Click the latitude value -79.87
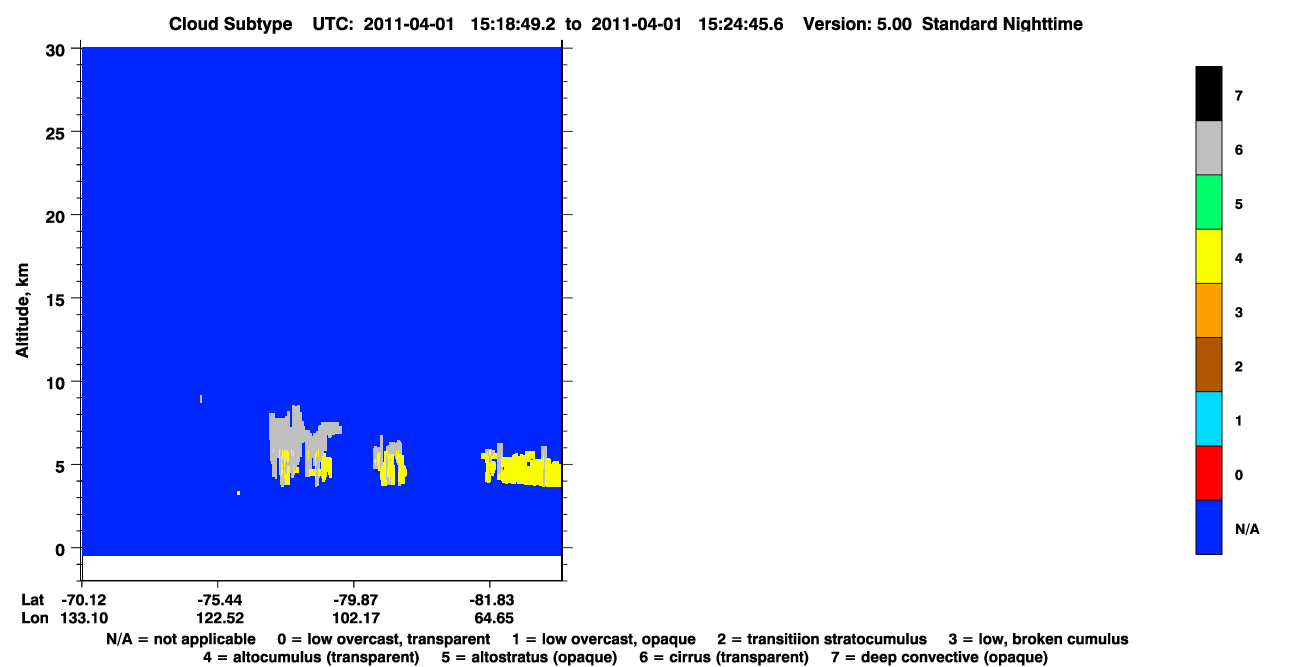1300x667 pixels. point(354,600)
